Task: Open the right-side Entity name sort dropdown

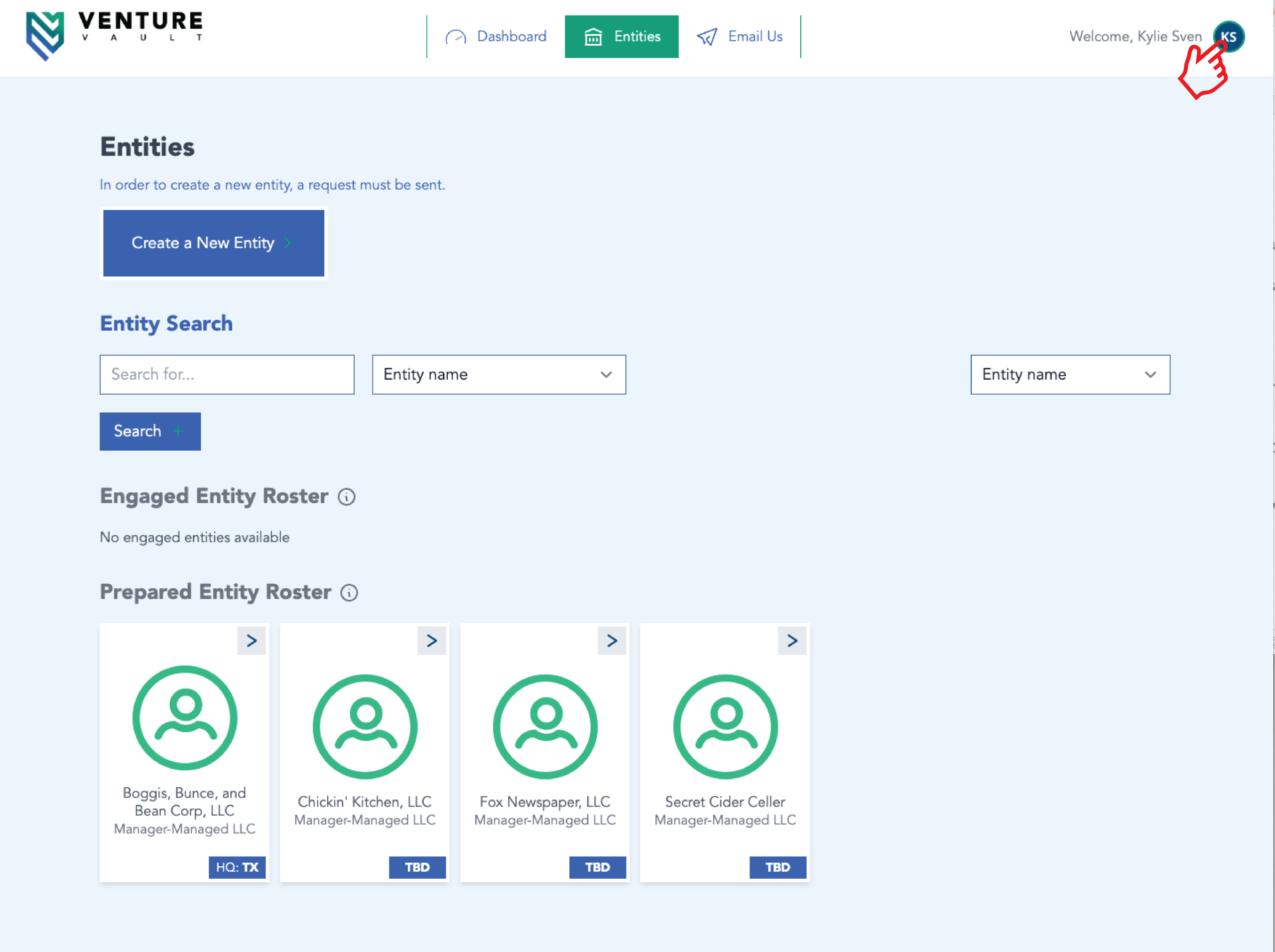Action: pyautogui.click(x=1070, y=375)
